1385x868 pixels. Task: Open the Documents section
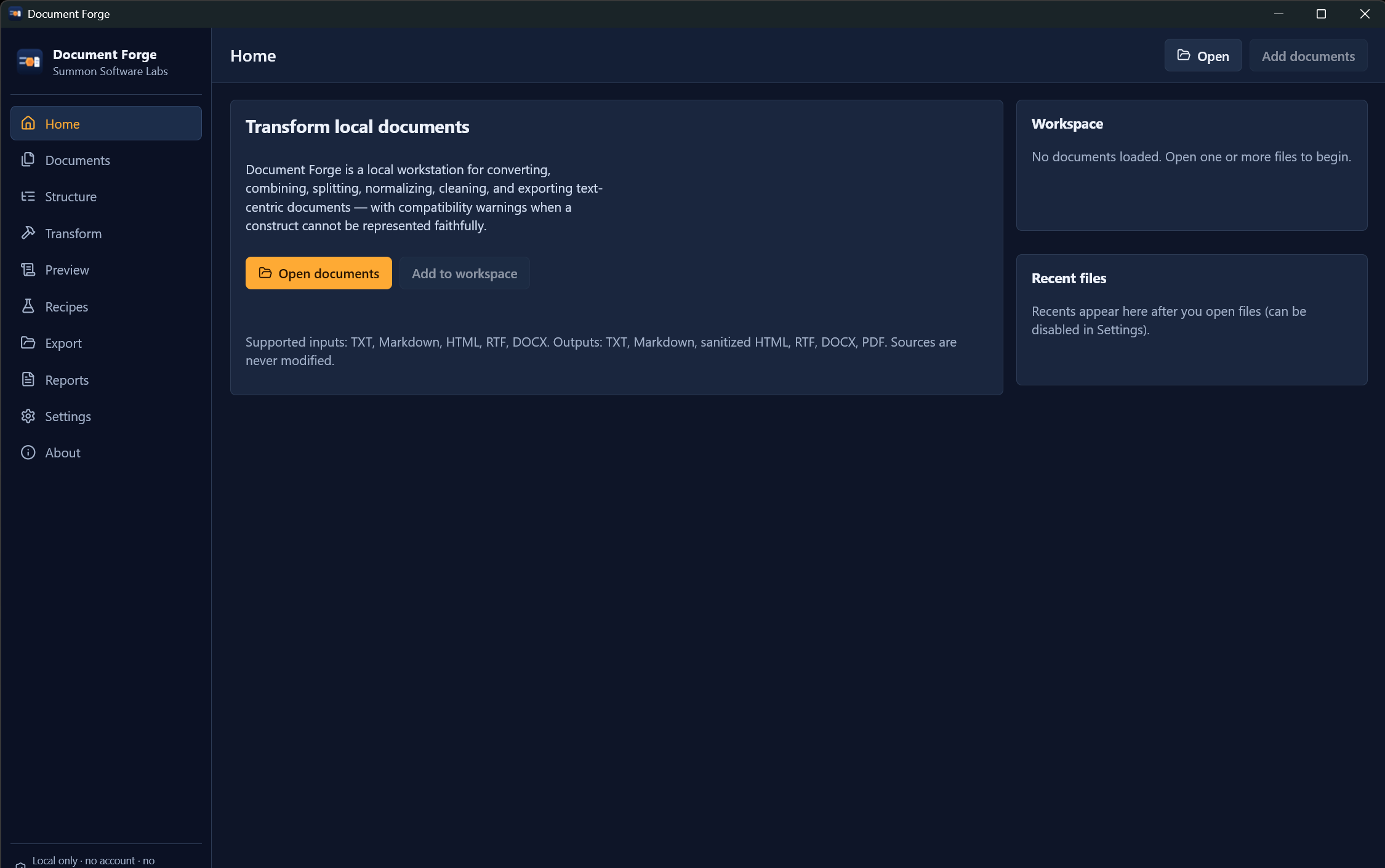click(106, 159)
